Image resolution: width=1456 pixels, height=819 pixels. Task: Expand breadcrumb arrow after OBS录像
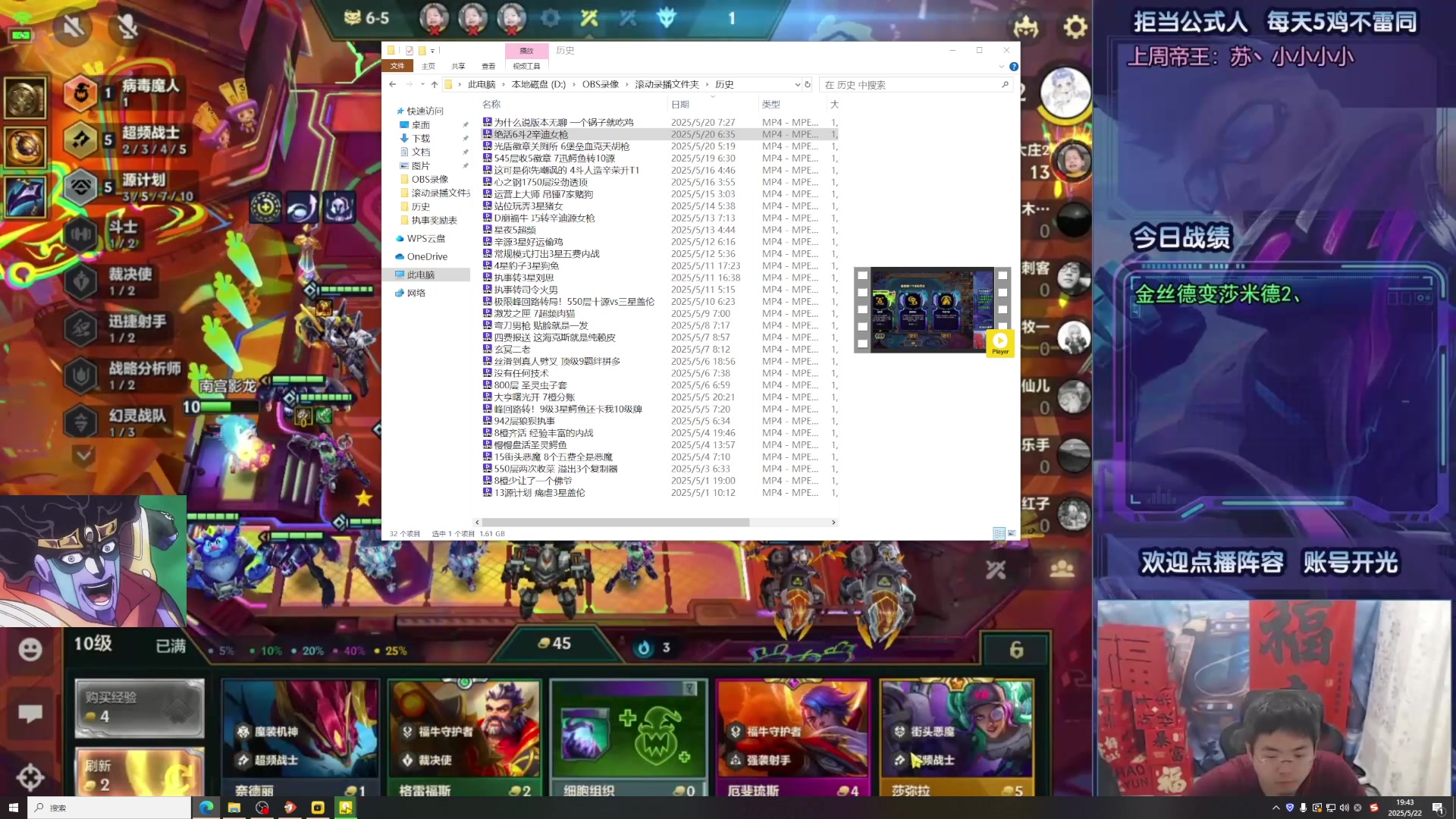[x=626, y=84]
